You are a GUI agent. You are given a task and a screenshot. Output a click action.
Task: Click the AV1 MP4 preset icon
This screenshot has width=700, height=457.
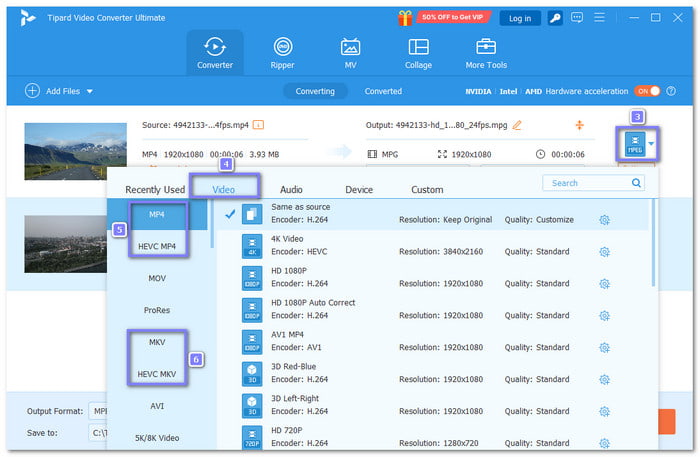tap(252, 341)
